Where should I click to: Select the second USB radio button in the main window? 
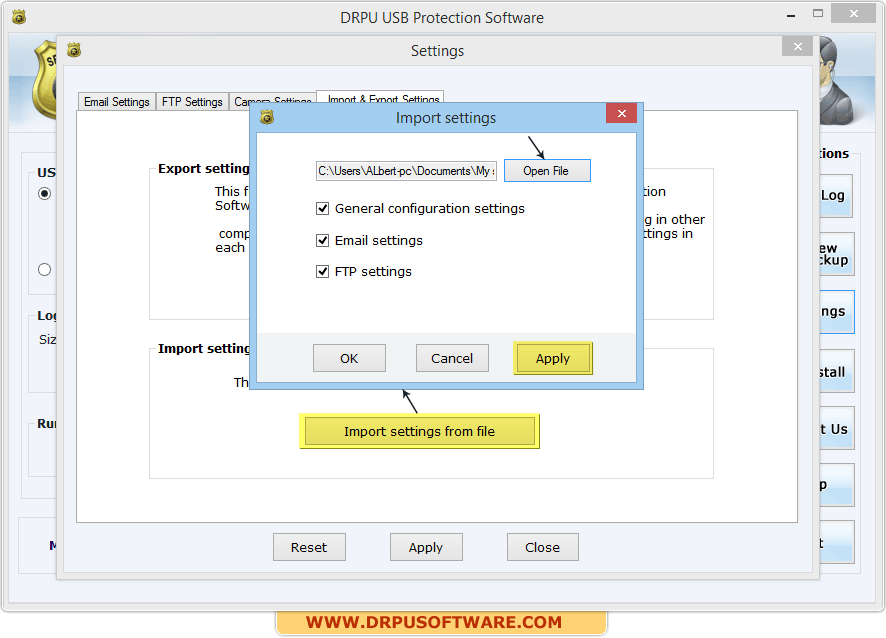pyautogui.click(x=45, y=270)
